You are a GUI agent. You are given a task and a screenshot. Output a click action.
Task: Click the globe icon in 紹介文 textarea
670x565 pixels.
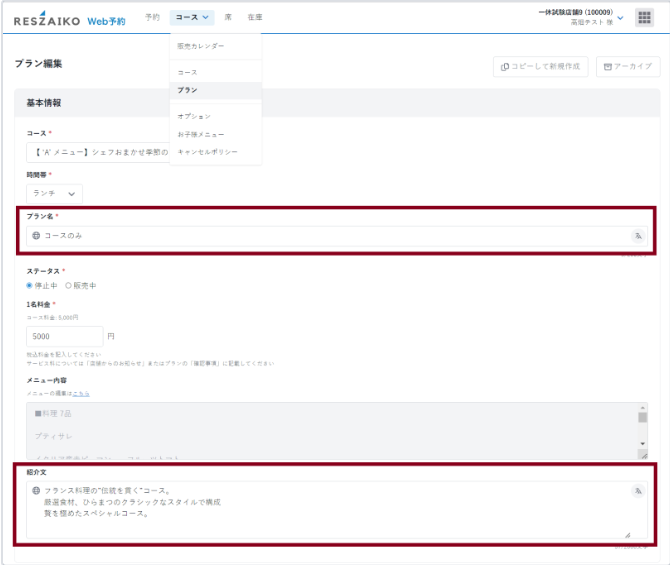tap(36, 491)
